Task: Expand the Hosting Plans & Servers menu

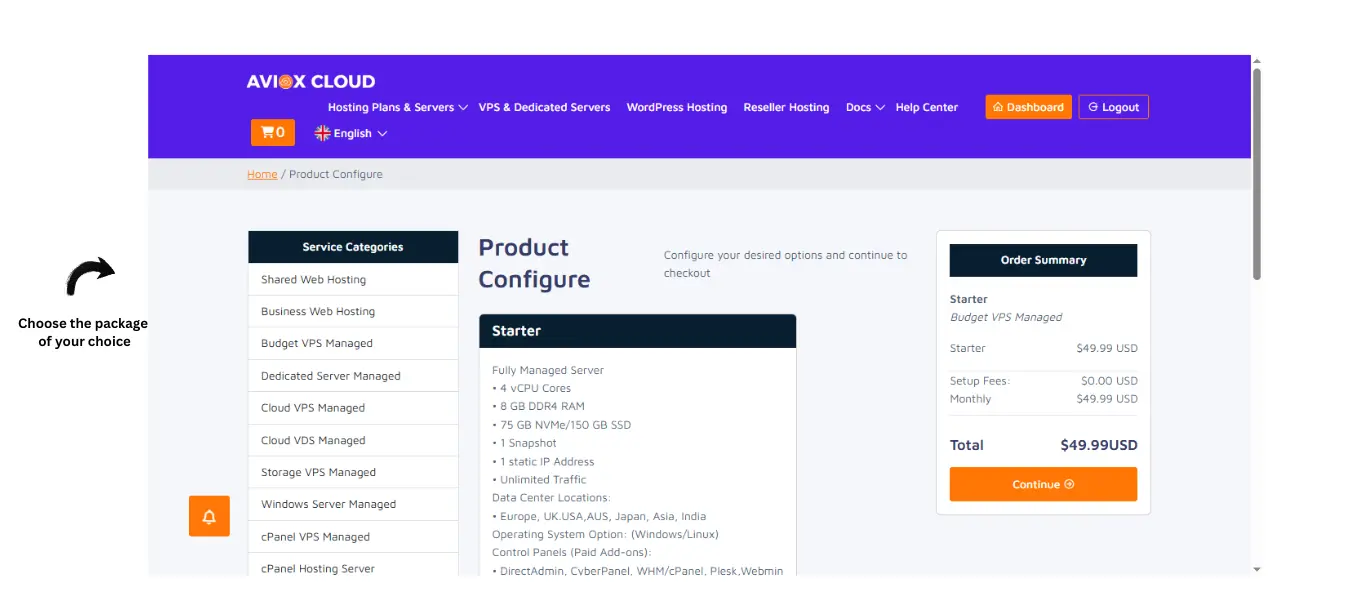Action: point(397,107)
